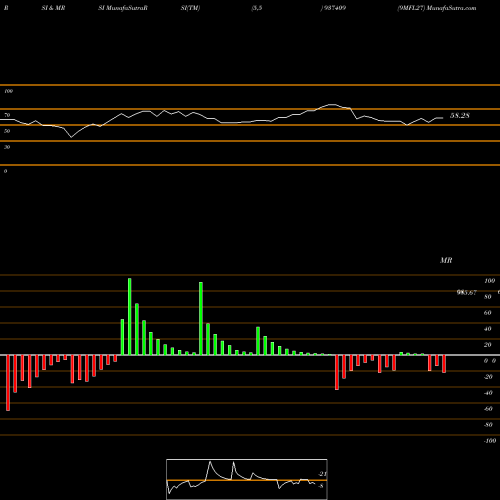
Task: Open the mini overview chart thumbnail
Action: tap(247, 479)
